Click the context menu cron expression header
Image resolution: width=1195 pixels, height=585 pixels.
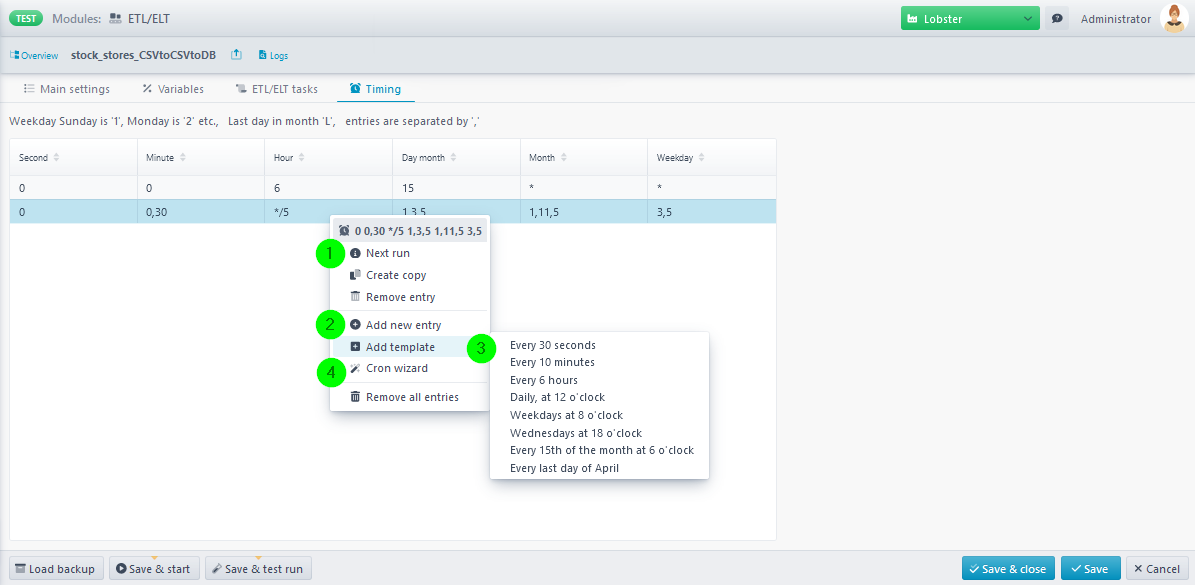pyautogui.click(x=410, y=230)
